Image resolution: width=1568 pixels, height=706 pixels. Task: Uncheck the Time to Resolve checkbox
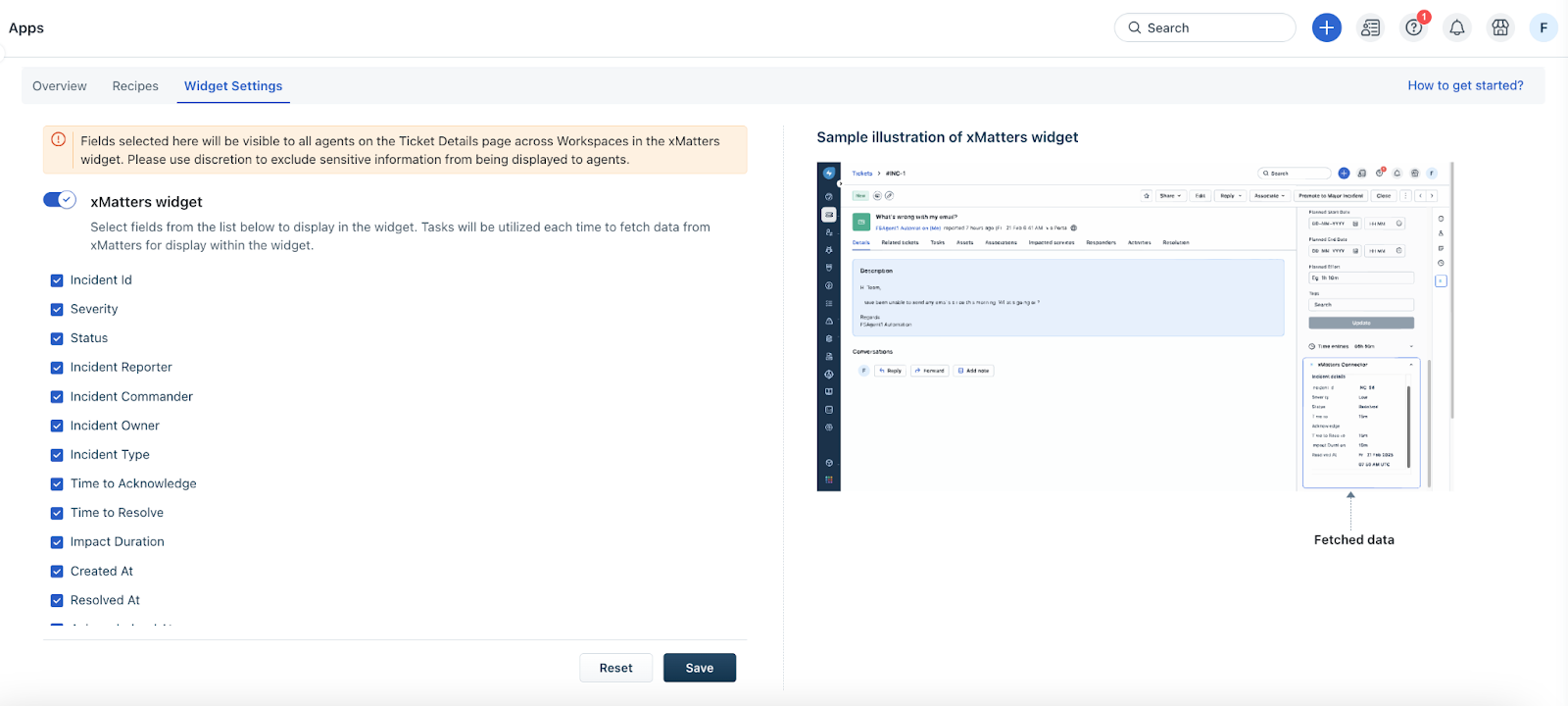[x=57, y=513]
